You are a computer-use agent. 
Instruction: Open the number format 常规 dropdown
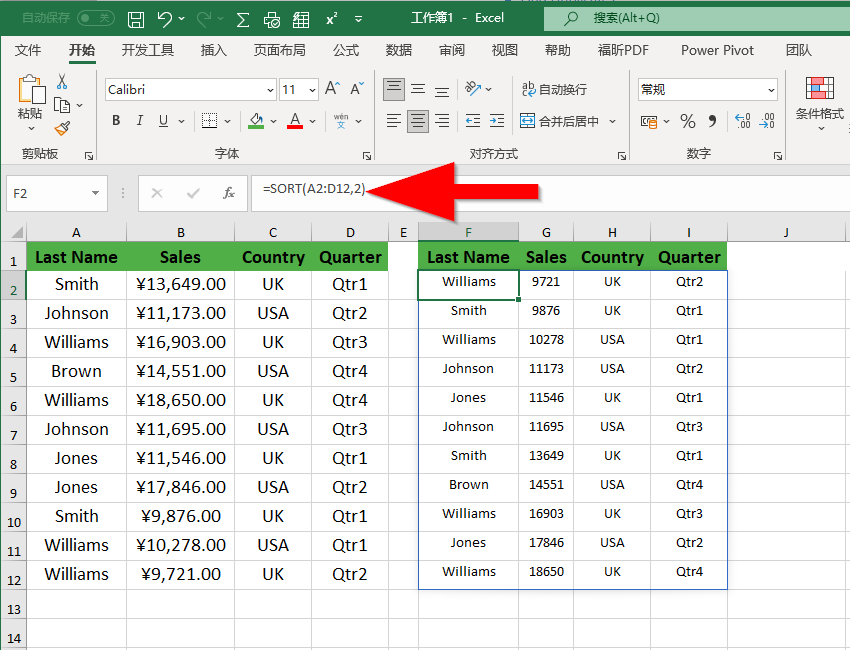point(771,90)
